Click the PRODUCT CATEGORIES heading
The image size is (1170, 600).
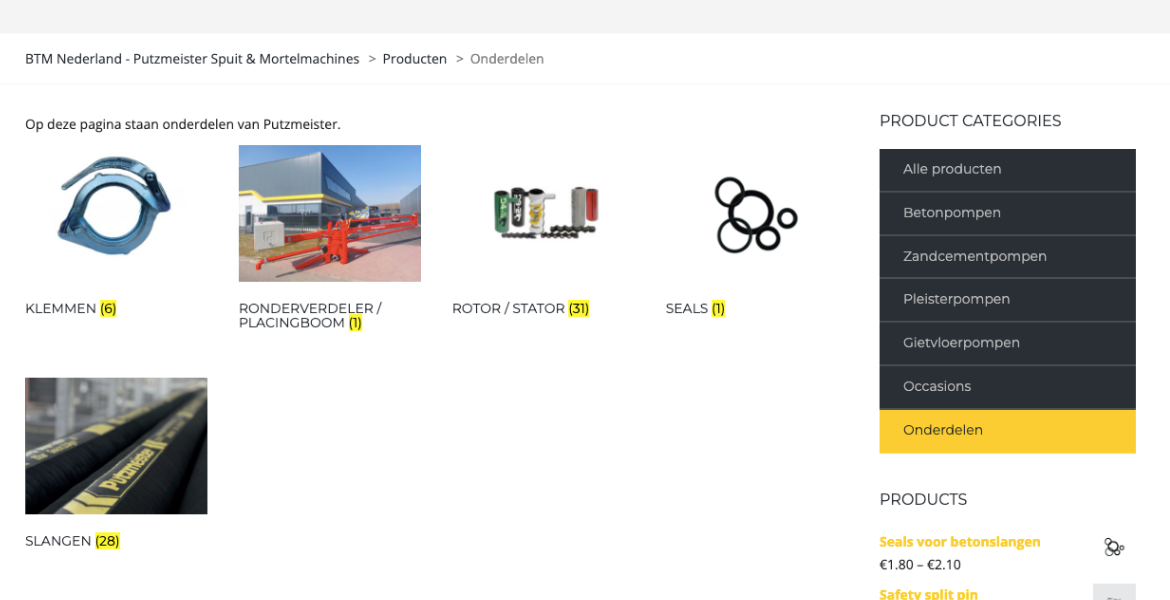point(970,121)
